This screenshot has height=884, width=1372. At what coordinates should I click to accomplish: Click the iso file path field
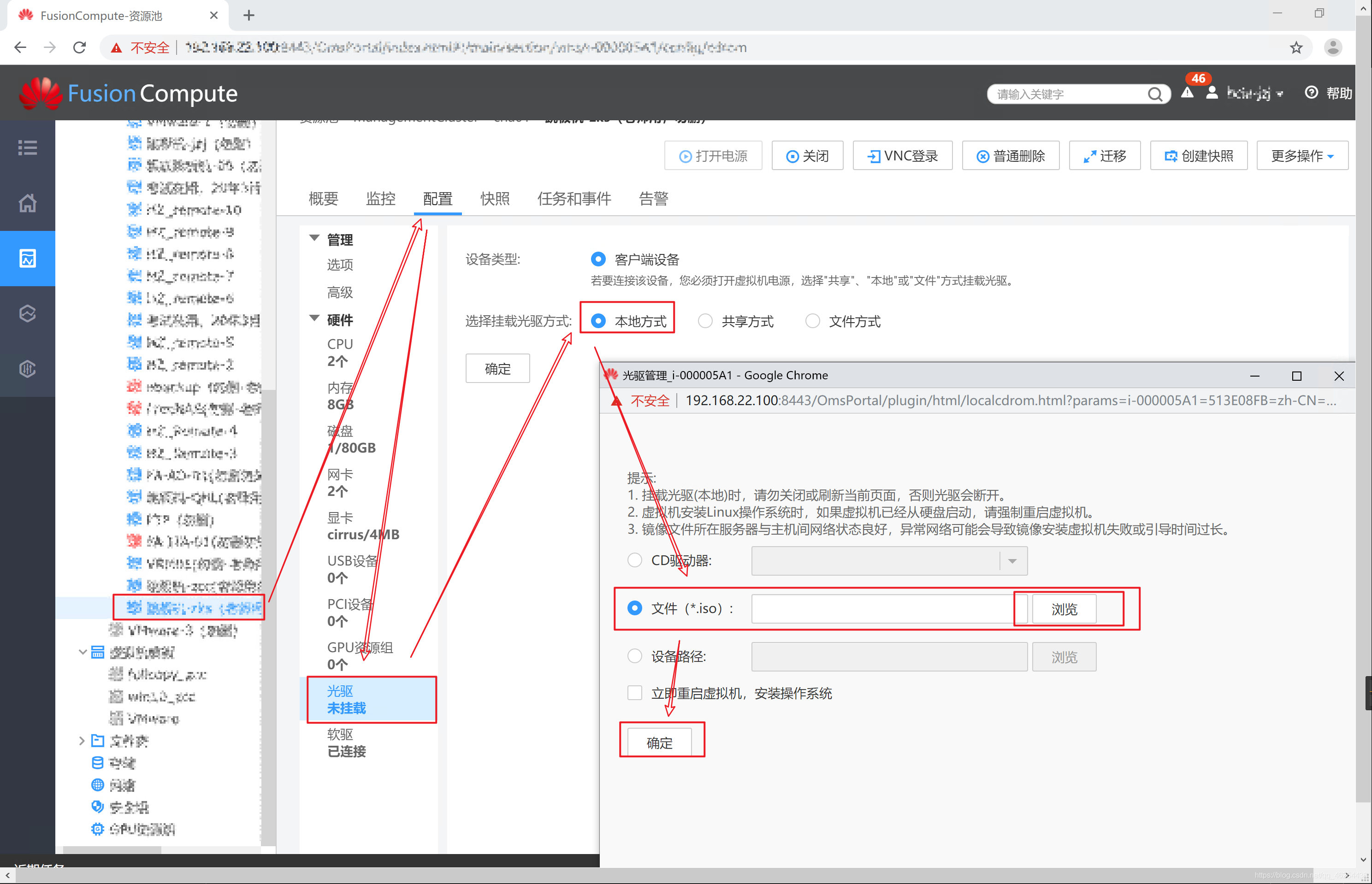click(889, 608)
